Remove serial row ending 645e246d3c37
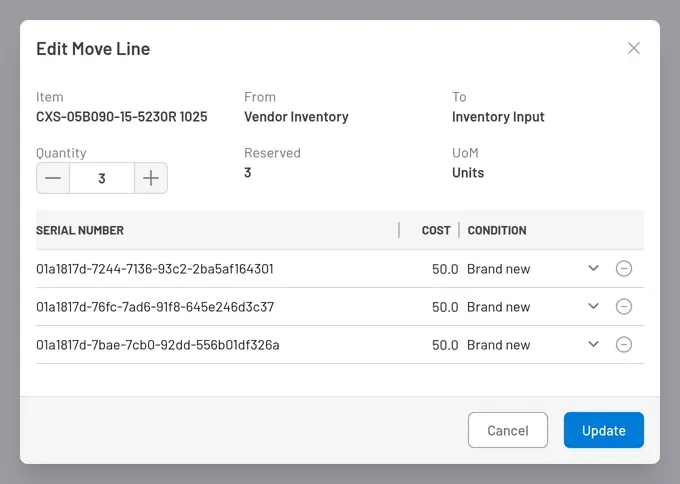The height and width of the screenshot is (484, 680). pyautogui.click(x=624, y=307)
